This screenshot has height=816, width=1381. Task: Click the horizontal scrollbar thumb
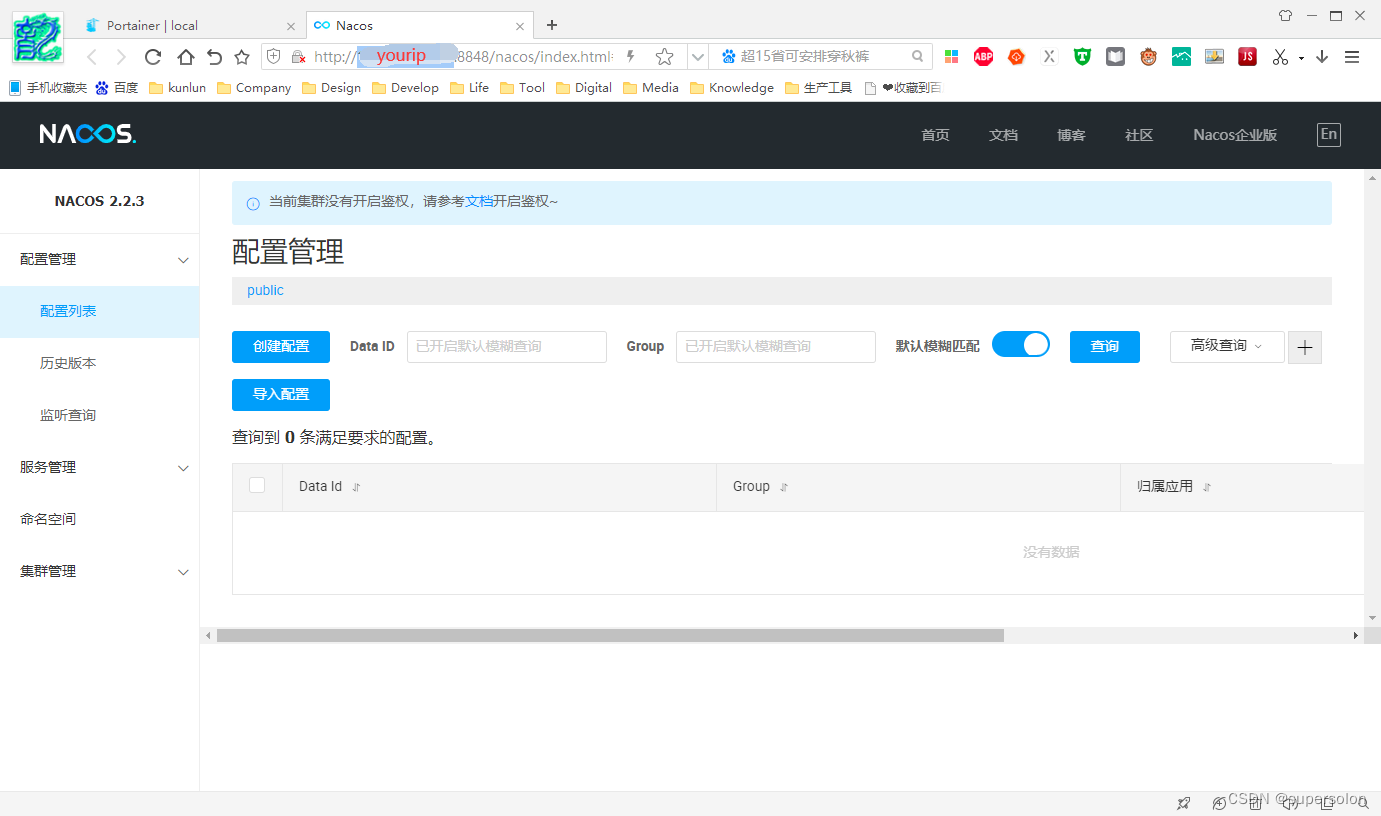click(610, 635)
